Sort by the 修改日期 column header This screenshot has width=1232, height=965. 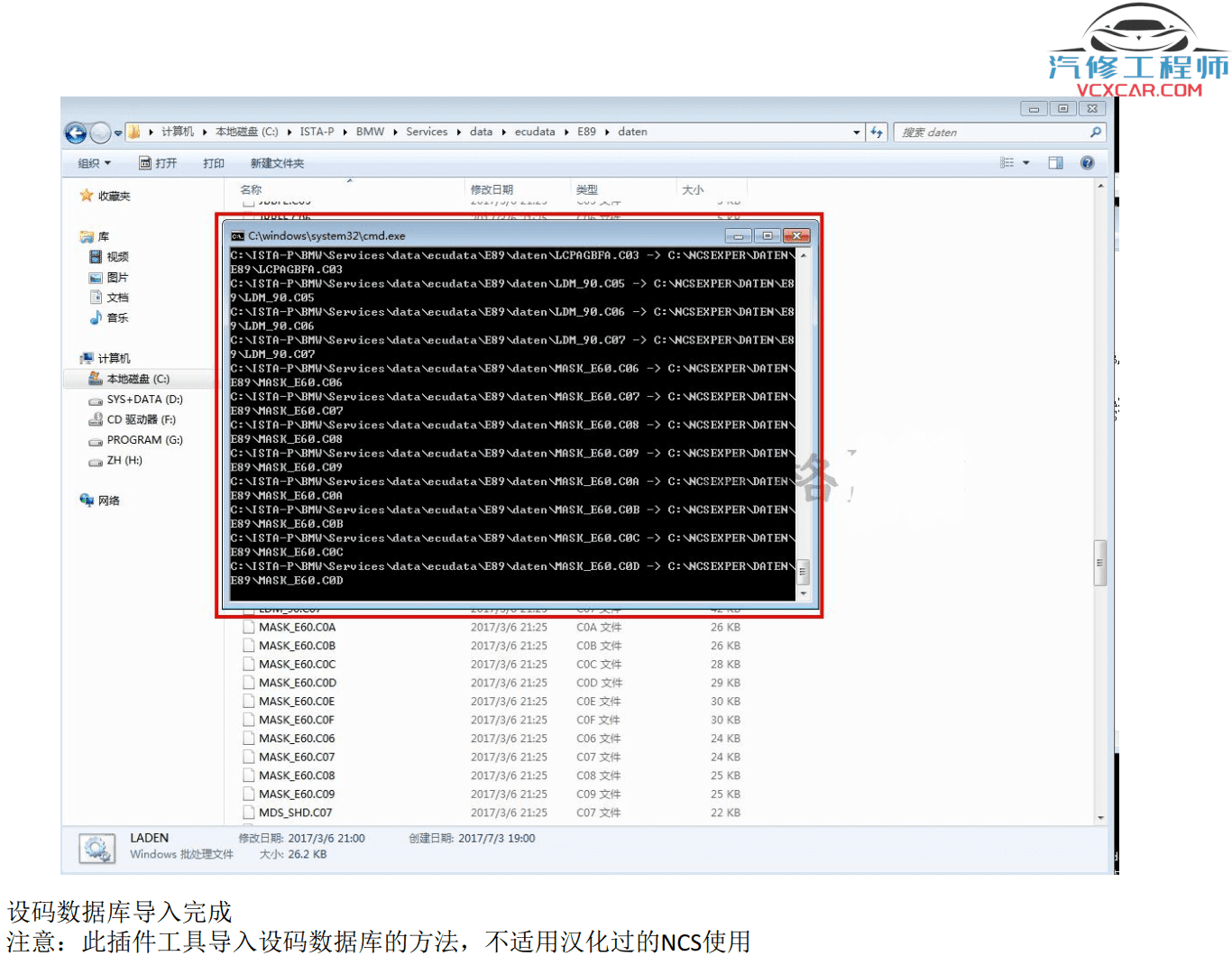492,189
